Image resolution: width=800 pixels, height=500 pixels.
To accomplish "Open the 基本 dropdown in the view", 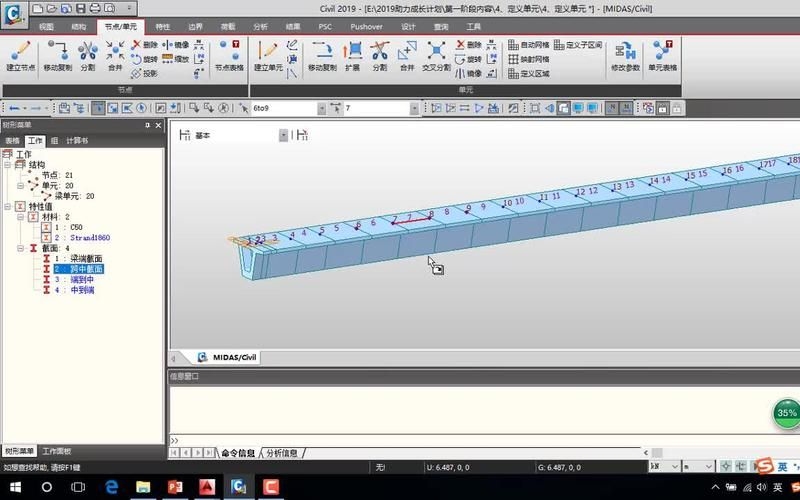I will tap(283, 135).
